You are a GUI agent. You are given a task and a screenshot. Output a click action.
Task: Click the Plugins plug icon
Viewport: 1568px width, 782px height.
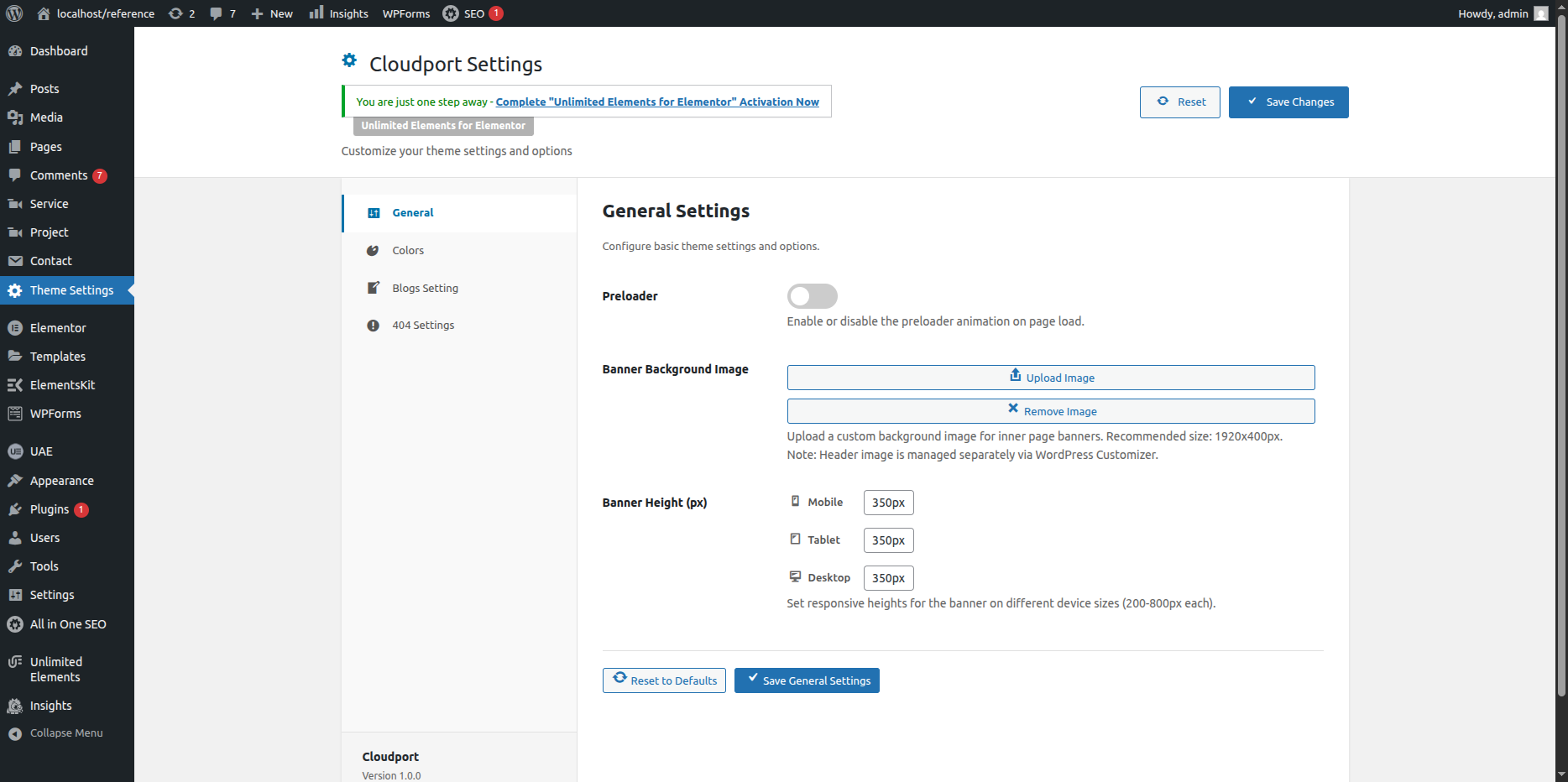(x=15, y=509)
